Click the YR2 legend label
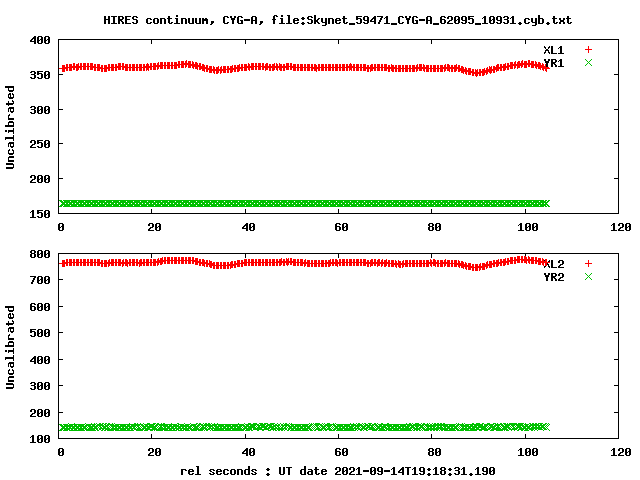 [553, 277]
